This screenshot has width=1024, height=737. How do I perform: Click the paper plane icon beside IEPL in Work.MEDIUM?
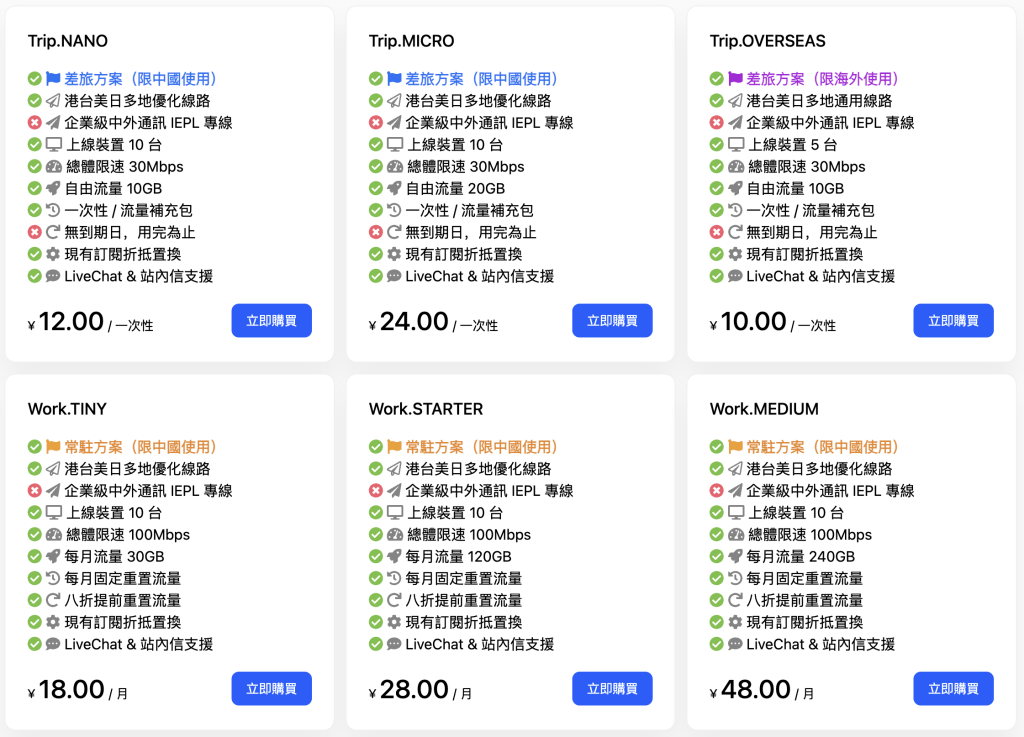(735, 491)
